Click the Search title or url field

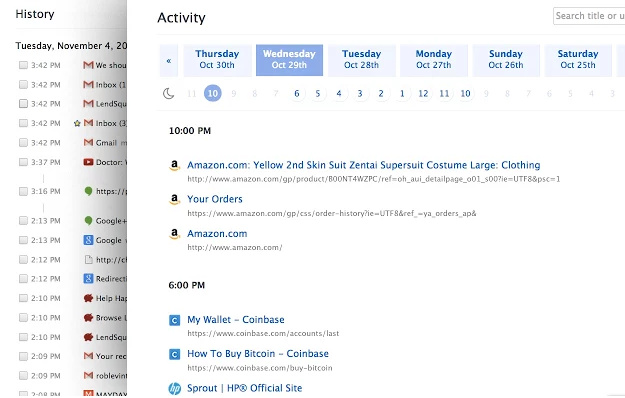pos(589,16)
